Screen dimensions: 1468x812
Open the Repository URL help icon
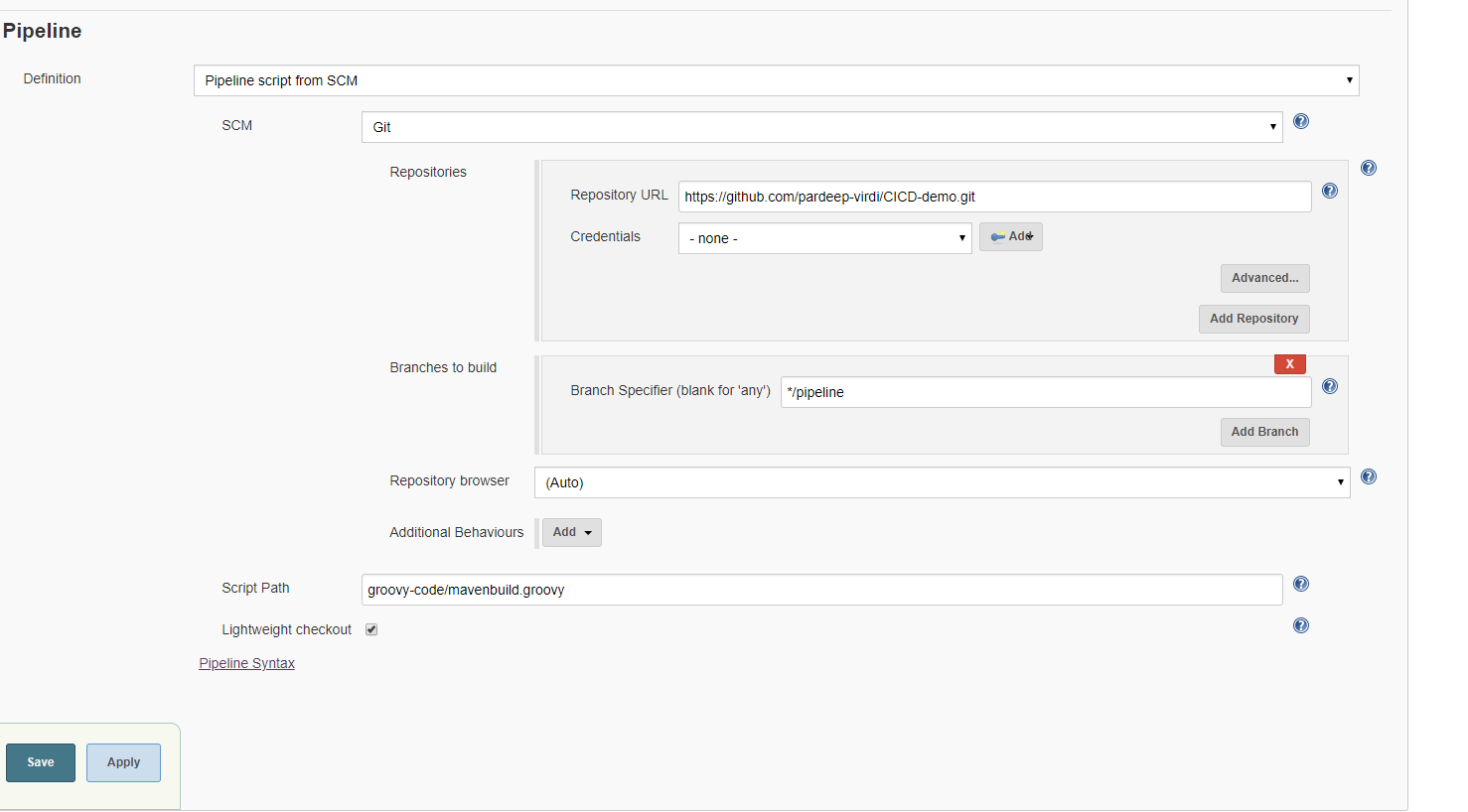pyautogui.click(x=1330, y=191)
